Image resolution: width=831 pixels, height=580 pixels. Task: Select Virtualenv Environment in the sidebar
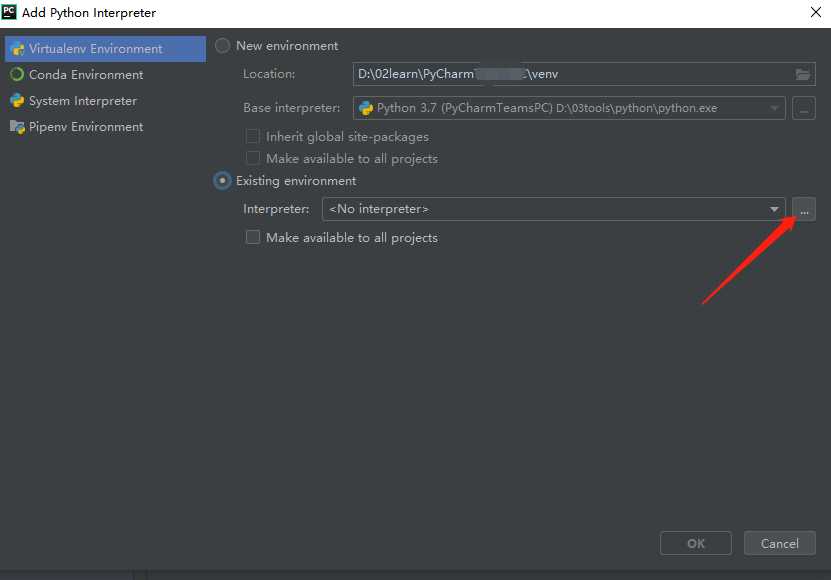coord(105,49)
